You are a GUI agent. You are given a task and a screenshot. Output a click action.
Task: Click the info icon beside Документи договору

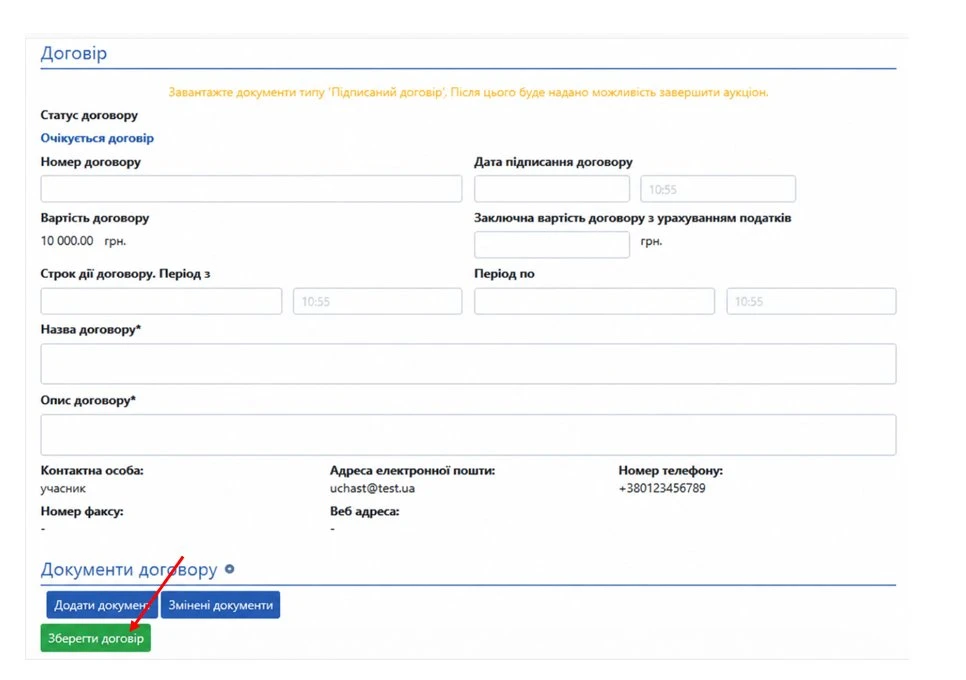tap(230, 569)
